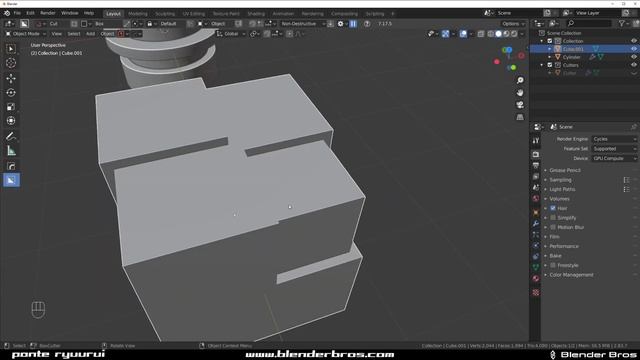Open the Modifiers wrench tab

point(536,224)
